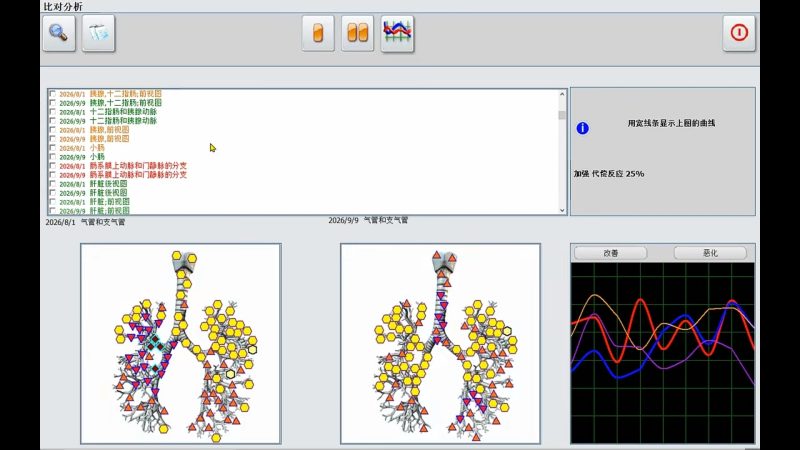Click the 改善 button
Viewport: 800px width, 450px height.
coord(611,253)
